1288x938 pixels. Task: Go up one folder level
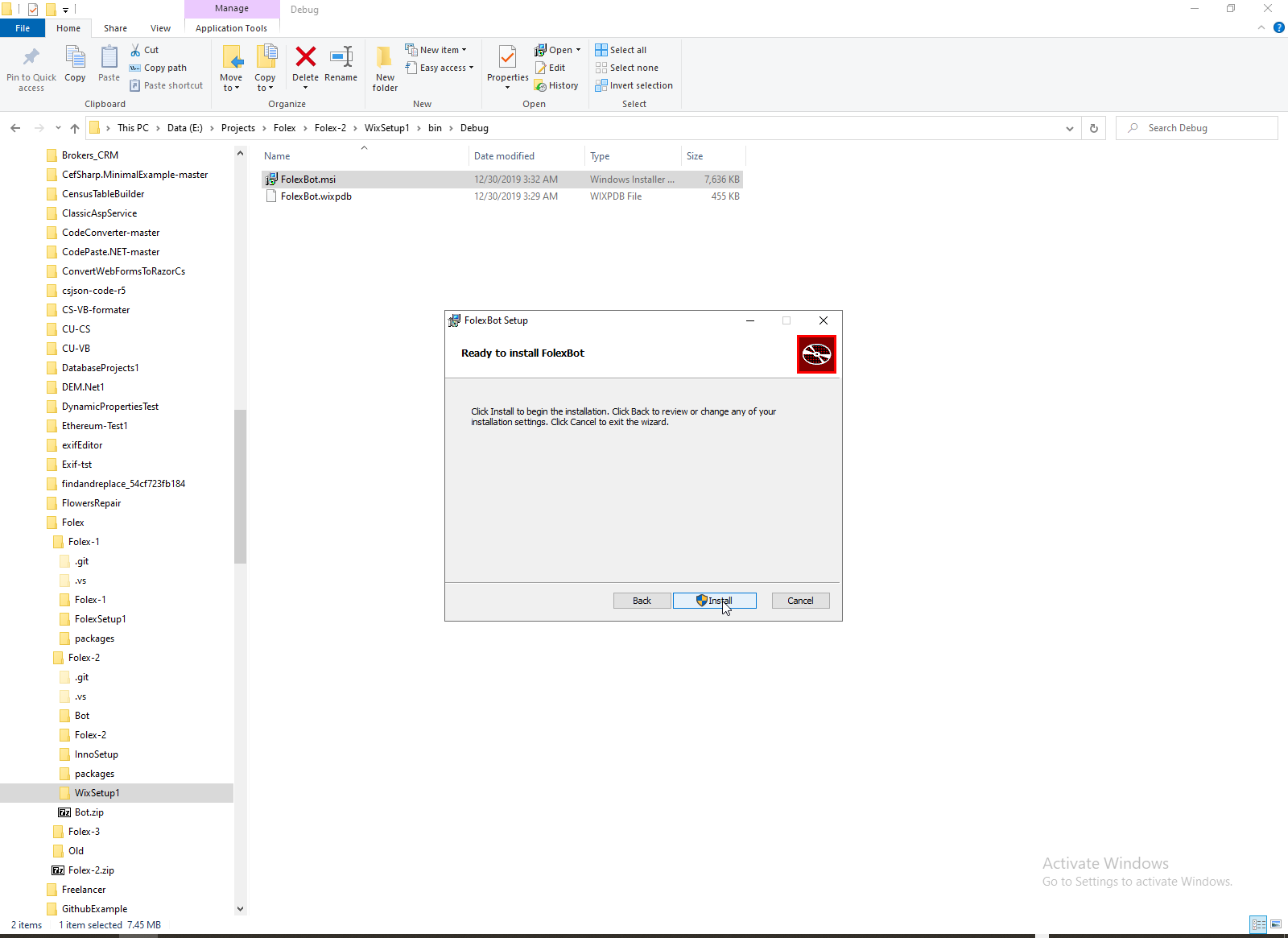point(75,128)
